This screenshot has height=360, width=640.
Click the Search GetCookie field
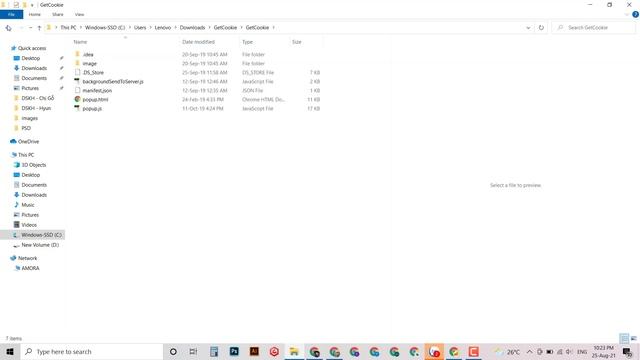(593, 27)
